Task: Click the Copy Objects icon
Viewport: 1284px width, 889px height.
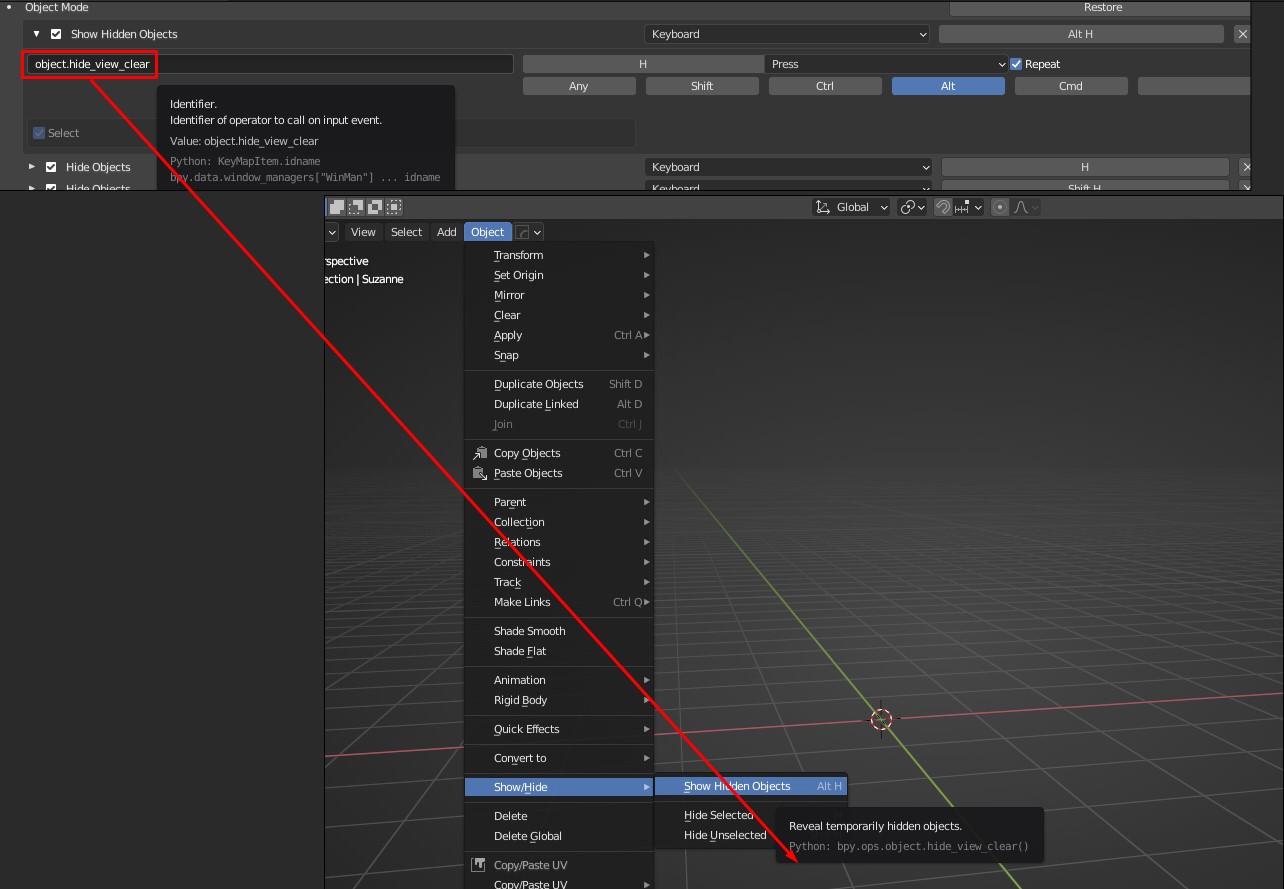Action: pos(480,453)
